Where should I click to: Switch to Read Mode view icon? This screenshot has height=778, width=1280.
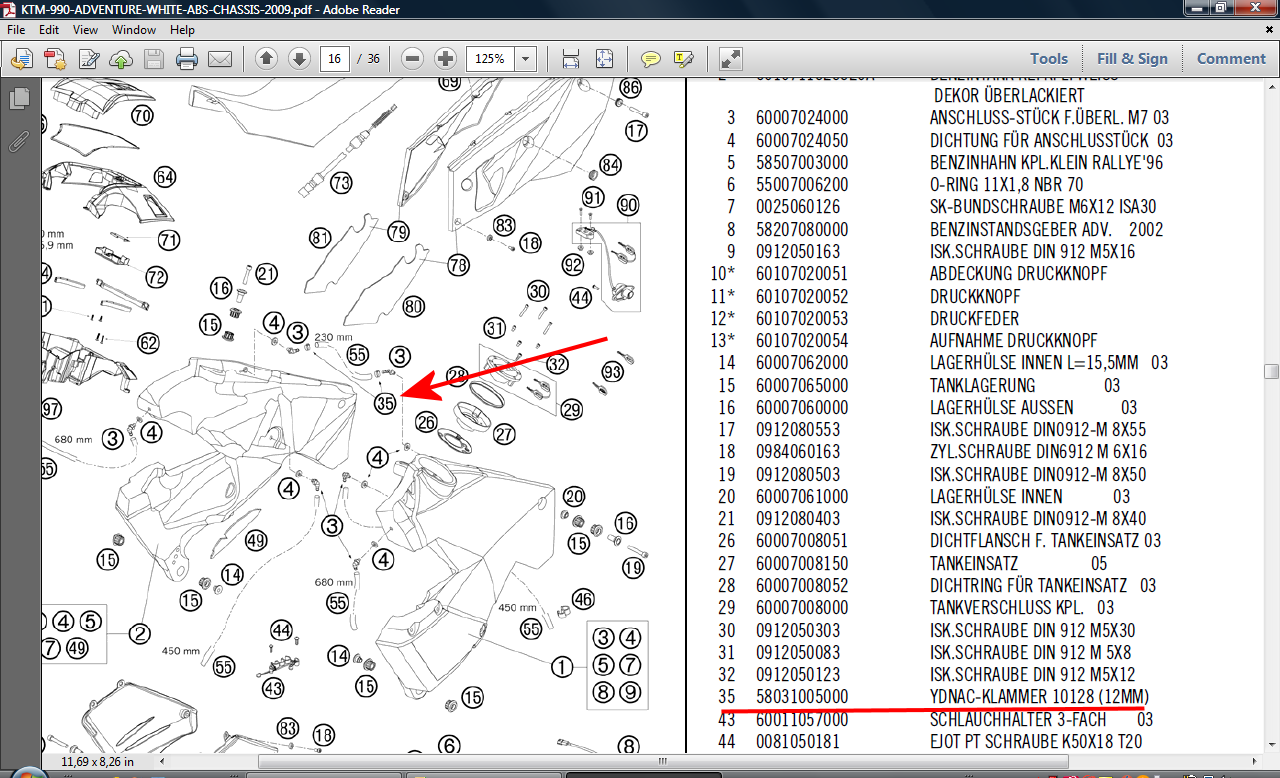click(731, 58)
